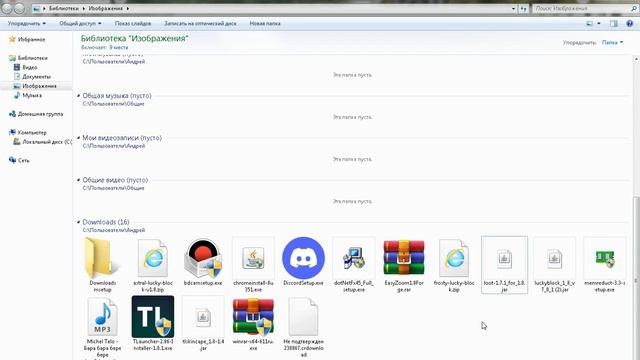Collapse the Downloads (16) group
This screenshot has width=640, height=360.
click(x=79, y=222)
